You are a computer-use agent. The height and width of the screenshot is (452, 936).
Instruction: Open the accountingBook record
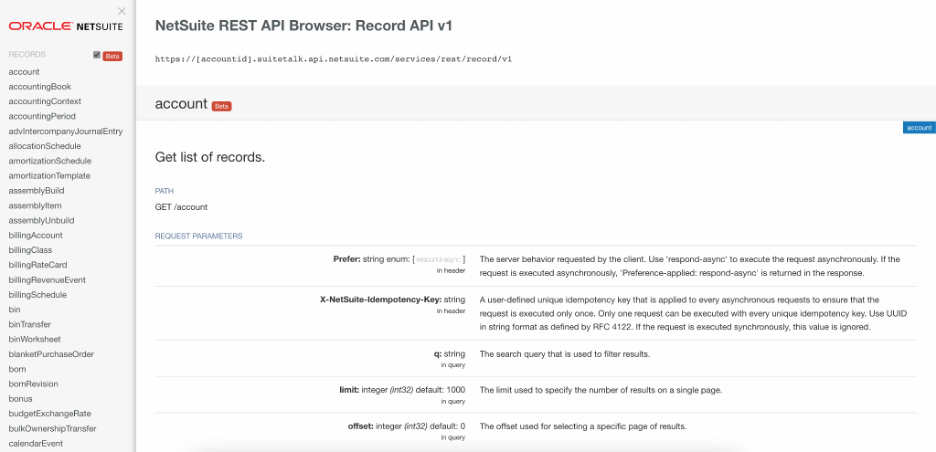coord(39,87)
